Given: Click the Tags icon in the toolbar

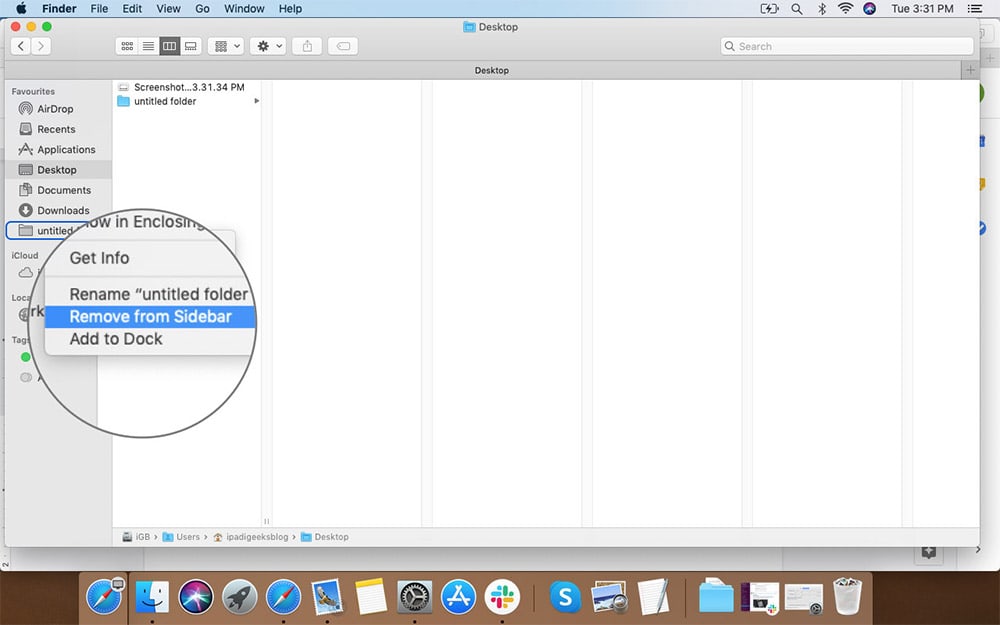Looking at the screenshot, I should coord(342,46).
